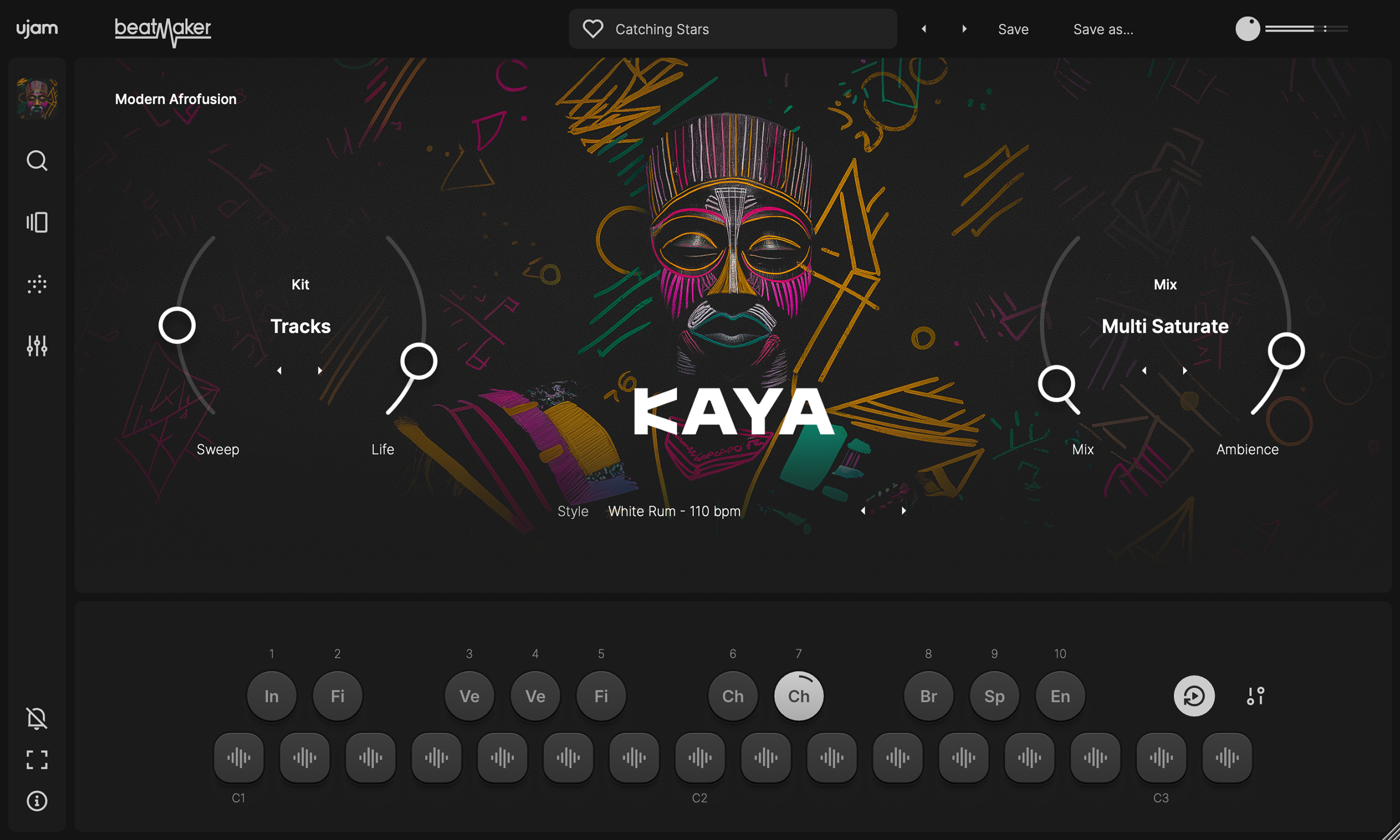This screenshot has height=840, width=1400.
Task: Save the current preset
Action: [1013, 29]
